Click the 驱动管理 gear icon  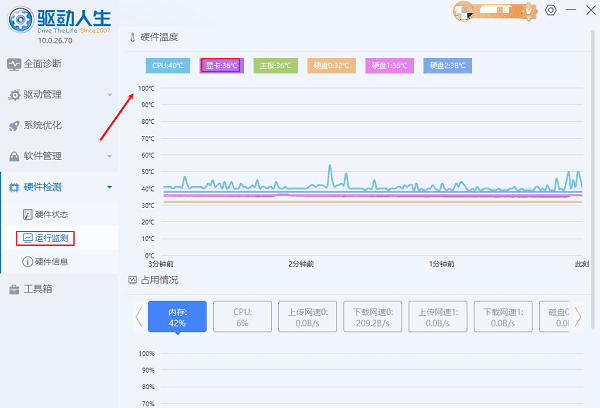(14, 95)
